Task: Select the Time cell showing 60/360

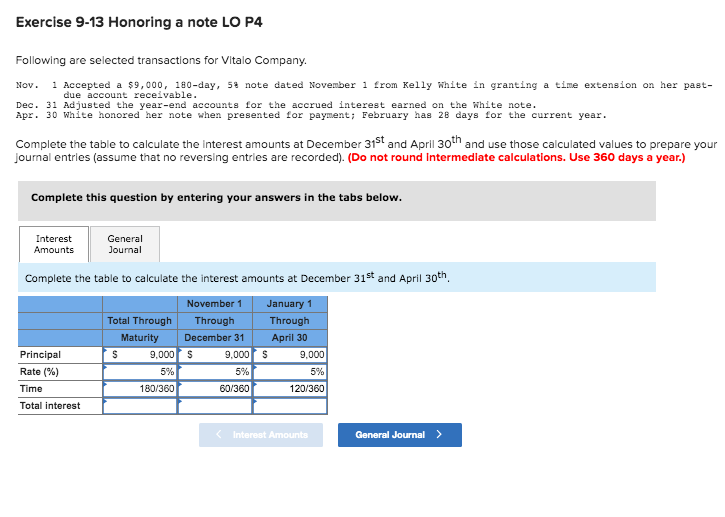Action: [215, 389]
